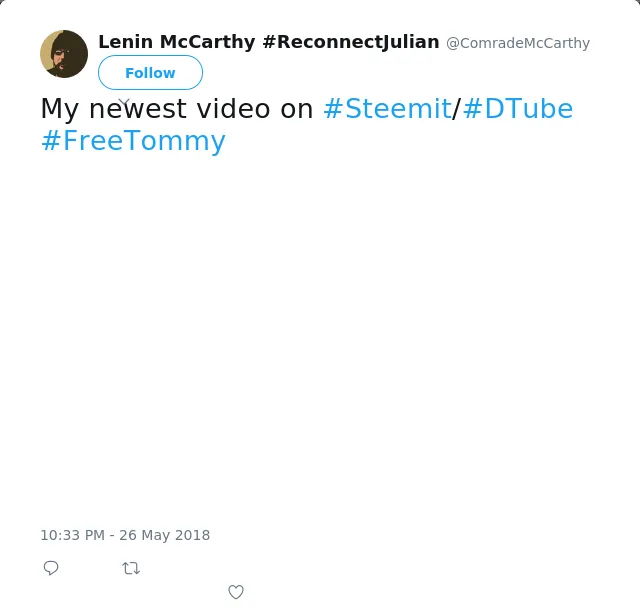The height and width of the screenshot is (608, 640).
Task: Open the #FreeTommy hashtag
Action: (133, 141)
